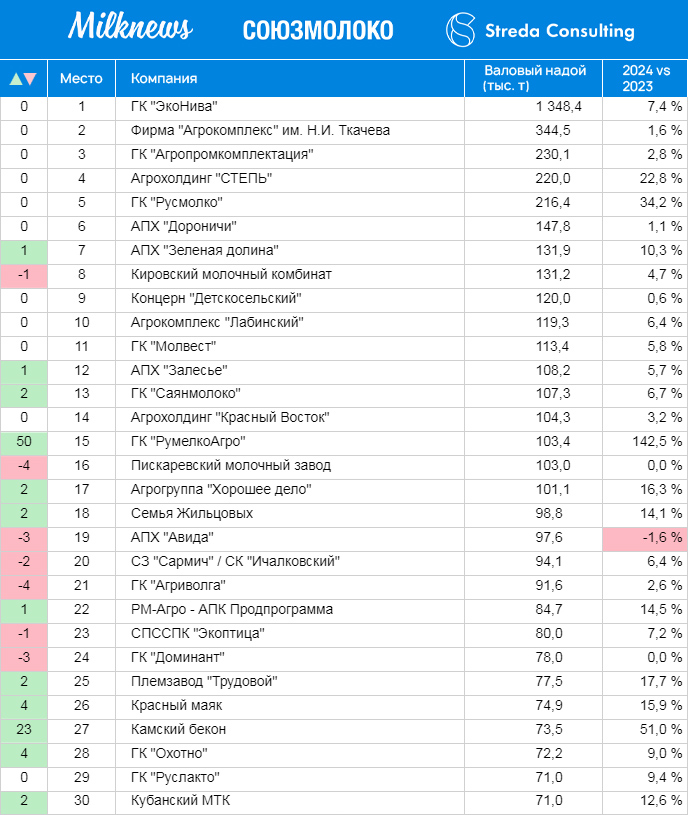Click Агрогруппа "Хорошее дело" cell
Image resolution: width=688 pixels, height=815 pixels.
290,489
